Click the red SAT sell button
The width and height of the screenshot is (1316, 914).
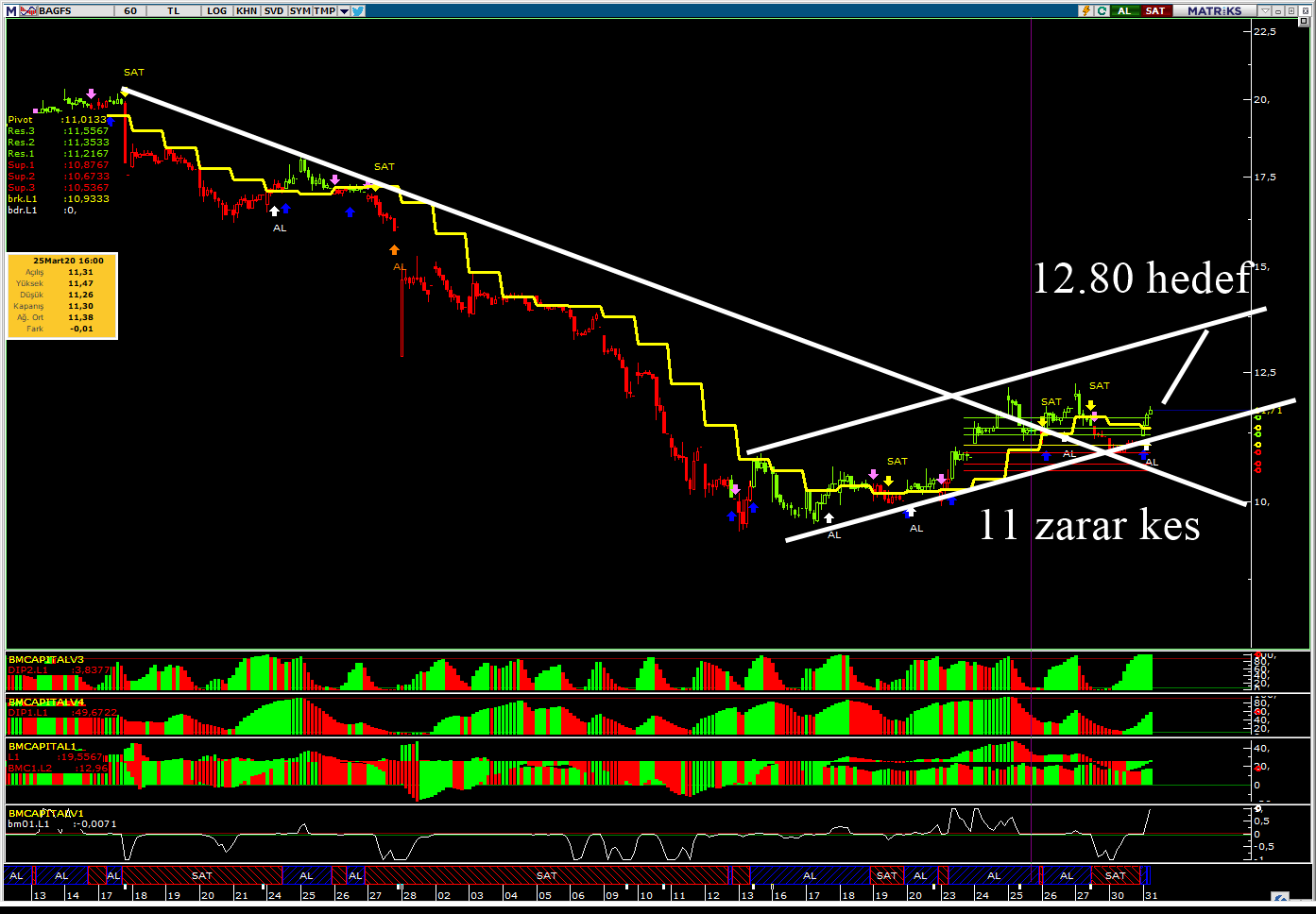click(1156, 11)
